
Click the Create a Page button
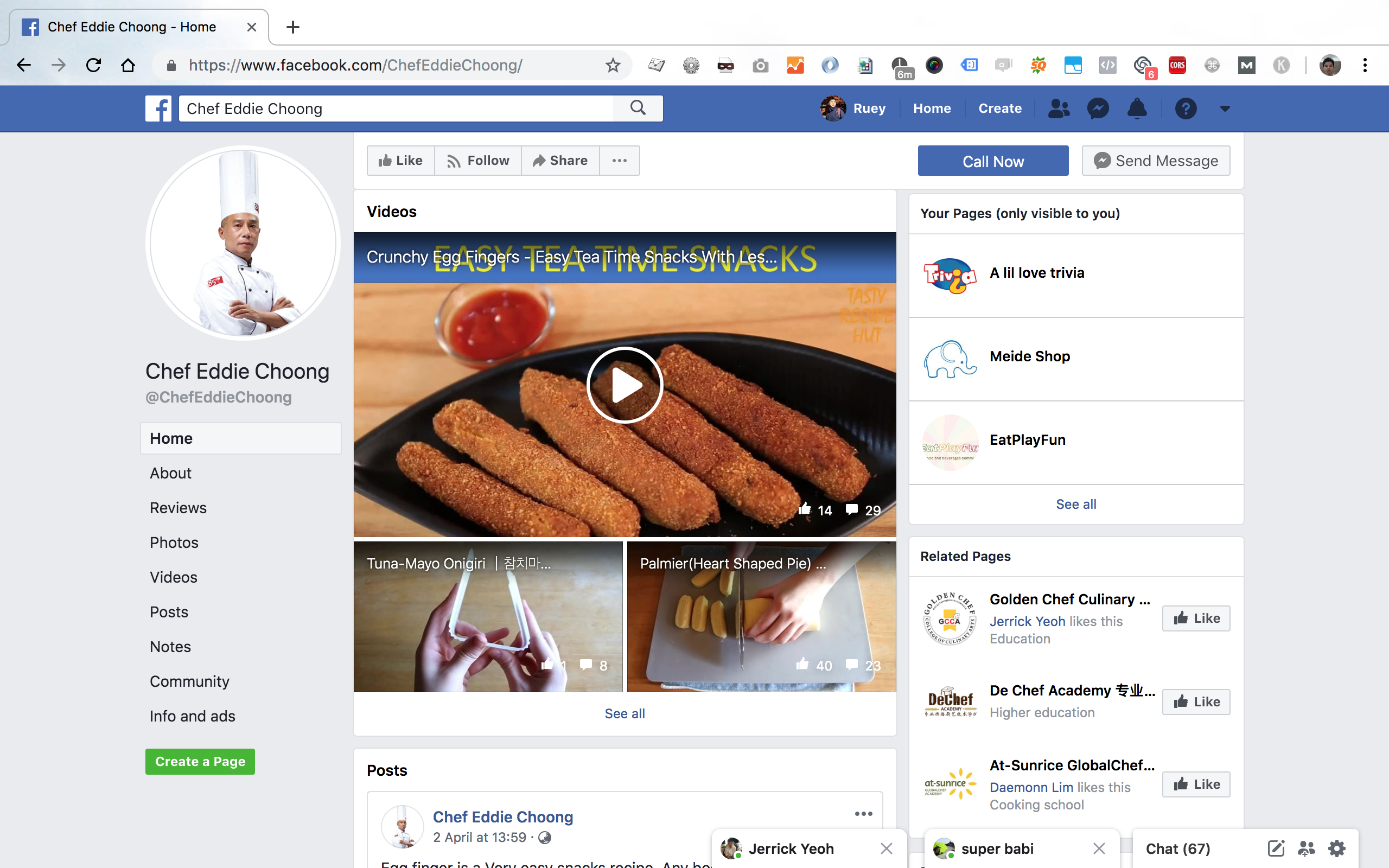click(x=200, y=762)
